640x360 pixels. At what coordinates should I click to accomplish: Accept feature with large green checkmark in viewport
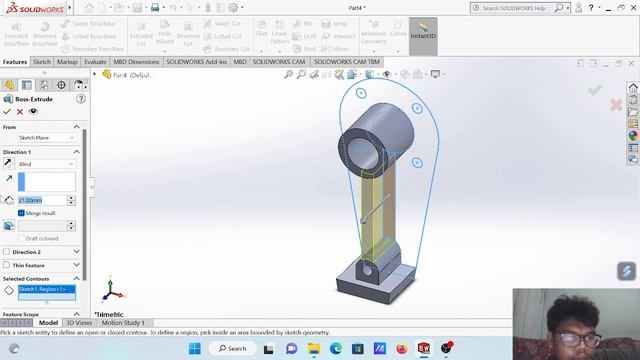tap(595, 90)
